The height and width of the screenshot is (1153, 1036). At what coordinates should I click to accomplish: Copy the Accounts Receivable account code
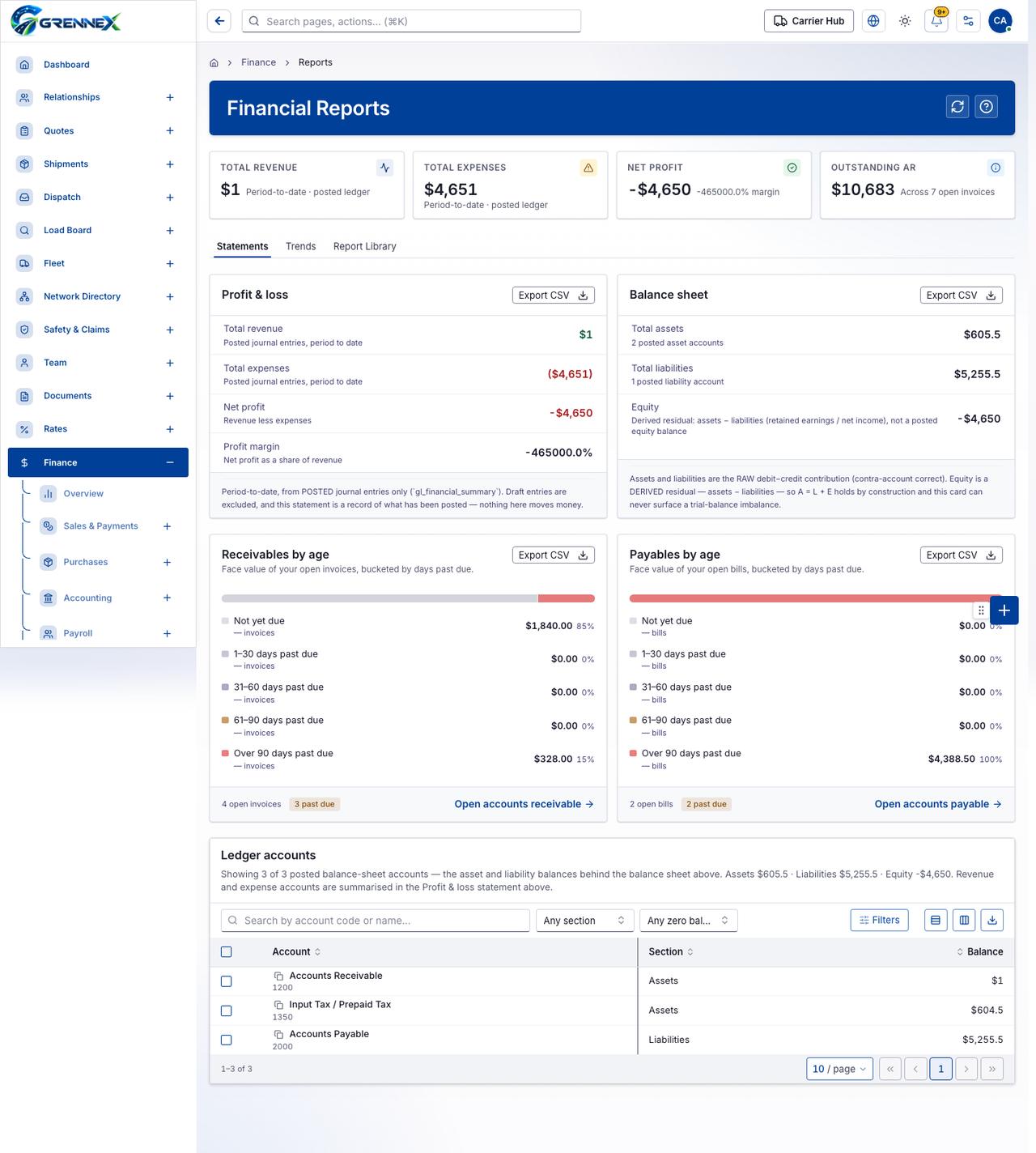(x=278, y=976)
